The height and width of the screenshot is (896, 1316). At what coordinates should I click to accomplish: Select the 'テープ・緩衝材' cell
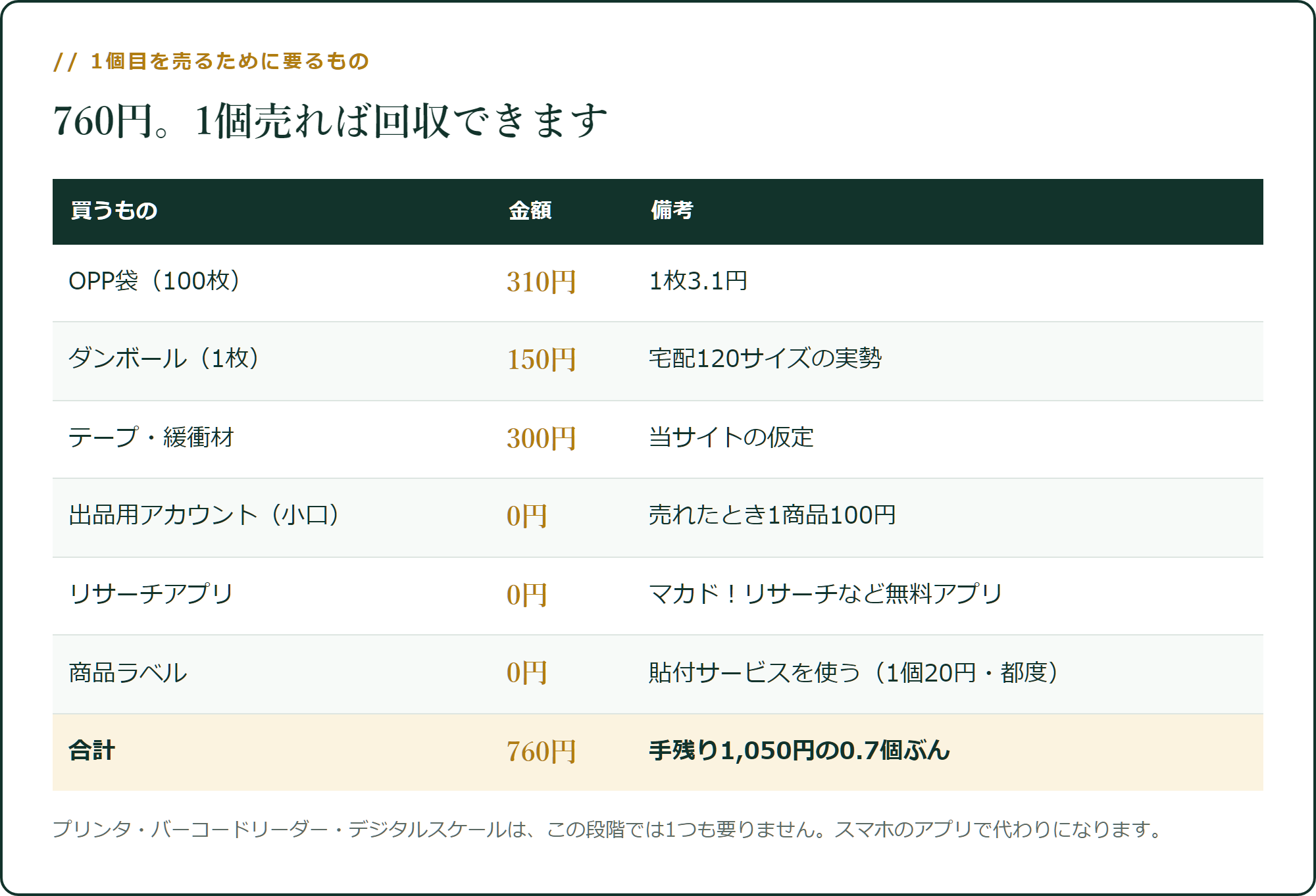pyautogui.click(x=151, y=437)
